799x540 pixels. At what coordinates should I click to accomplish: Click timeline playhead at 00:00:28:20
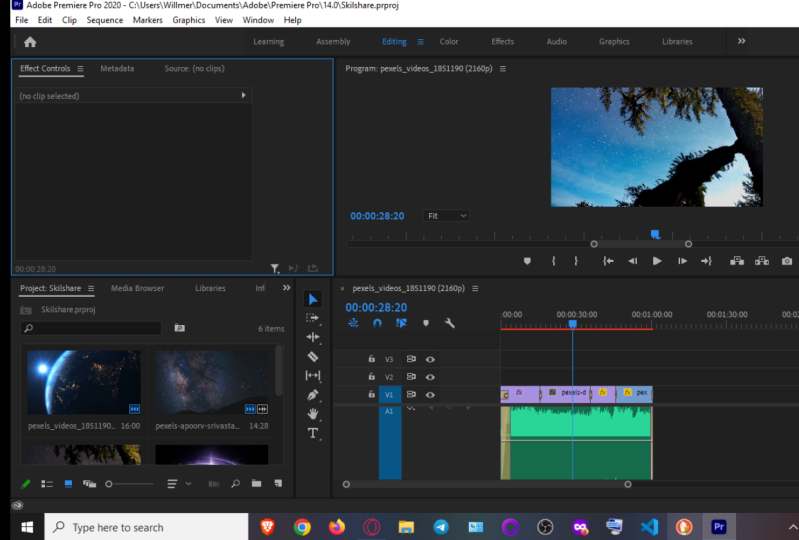[573, 323]
